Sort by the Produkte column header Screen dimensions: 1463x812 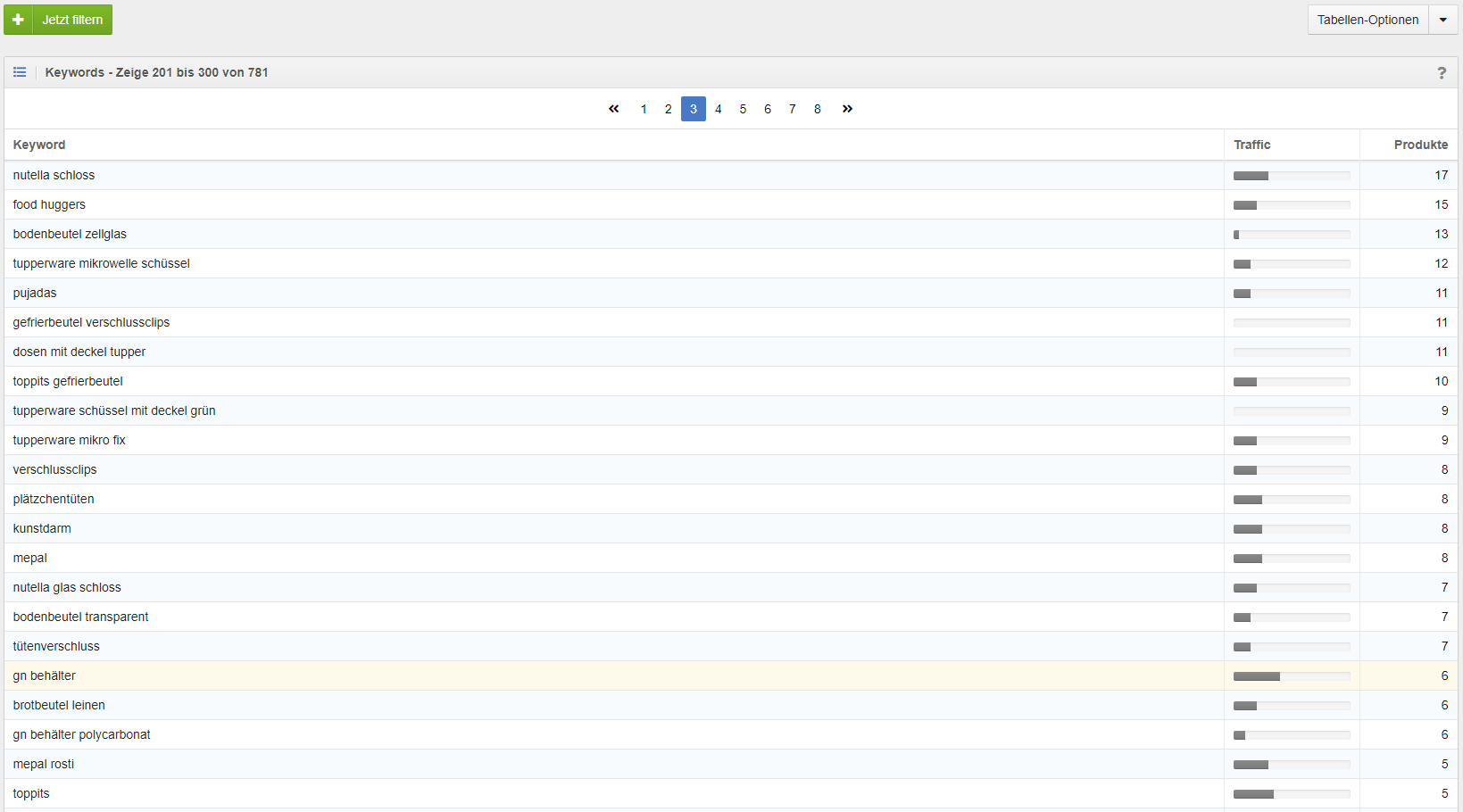[x=1420, y=145]
